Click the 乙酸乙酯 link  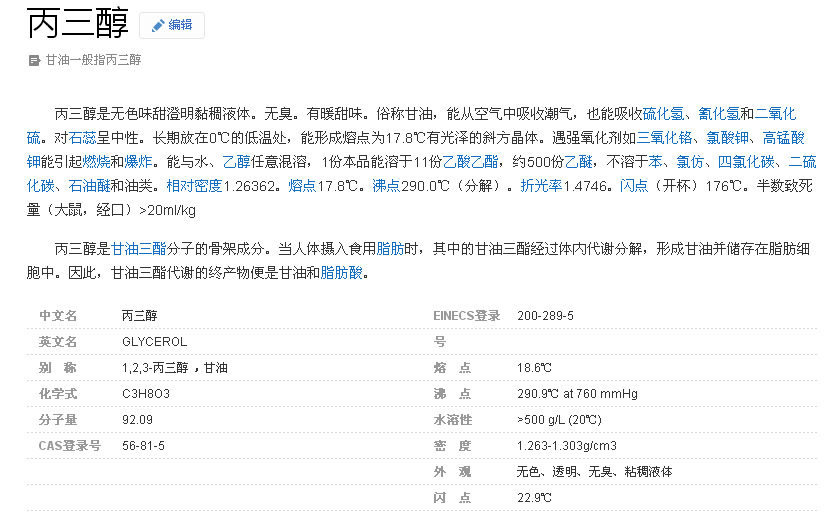click(470, 162)
